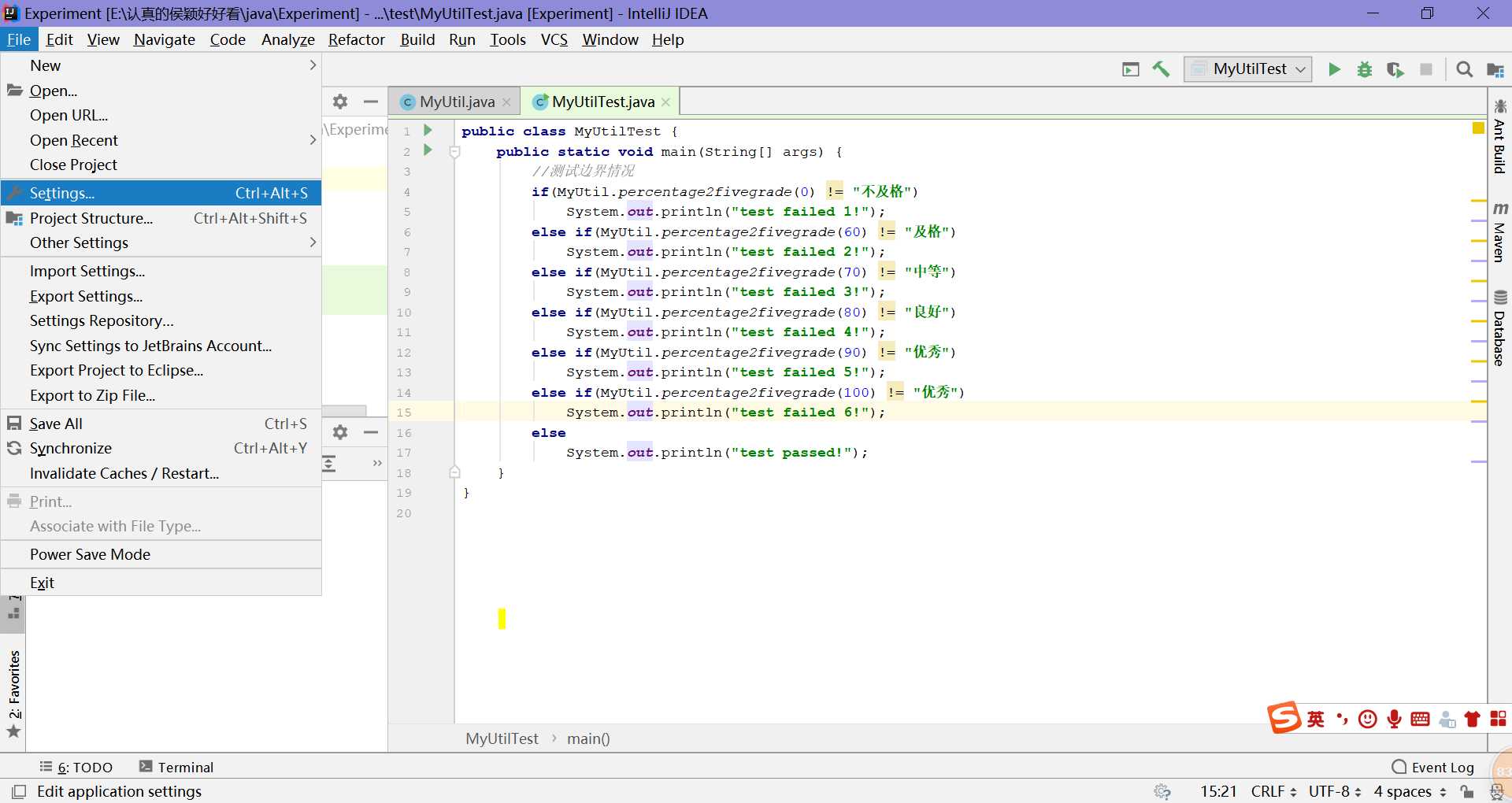This screenshot has height=803, width=1512.
Task: Open the MyUtilTest run configuration dropdown
Action: 1248,69
